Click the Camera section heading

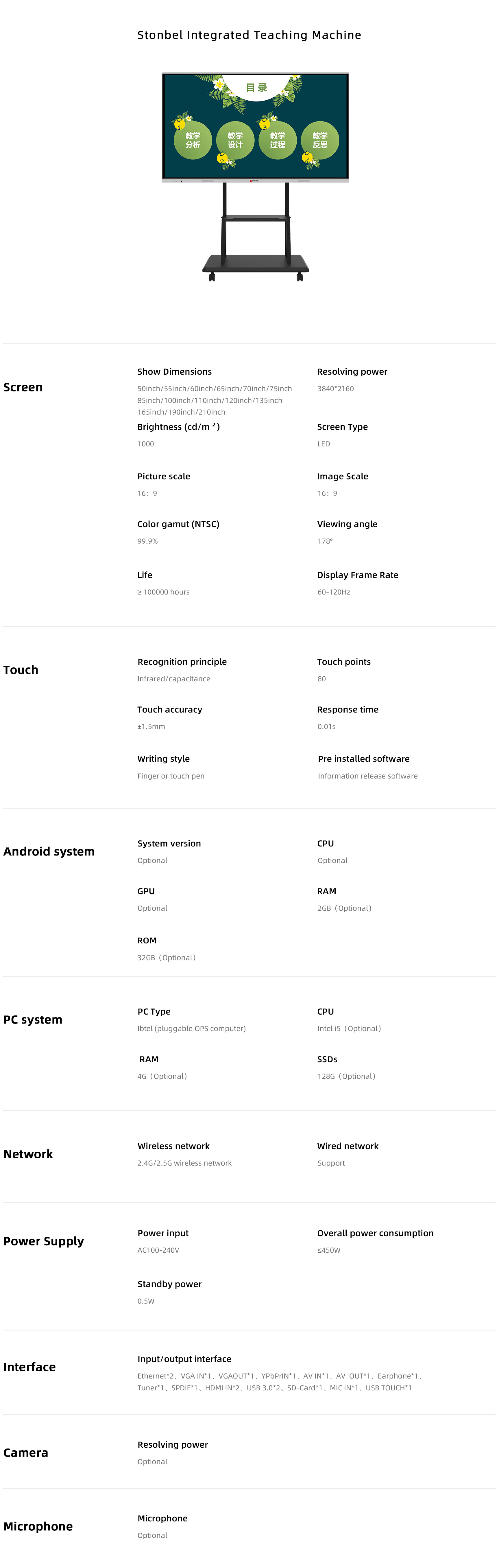click(x=25, y=1452)
